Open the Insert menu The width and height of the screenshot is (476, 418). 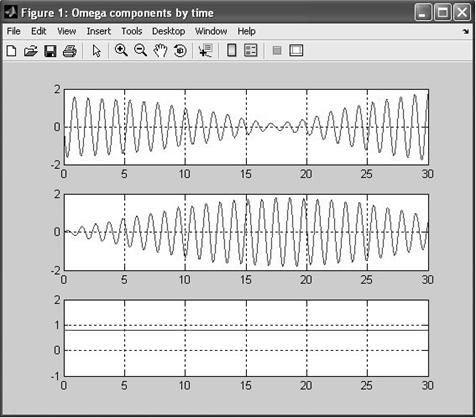[x=99, y=31]
